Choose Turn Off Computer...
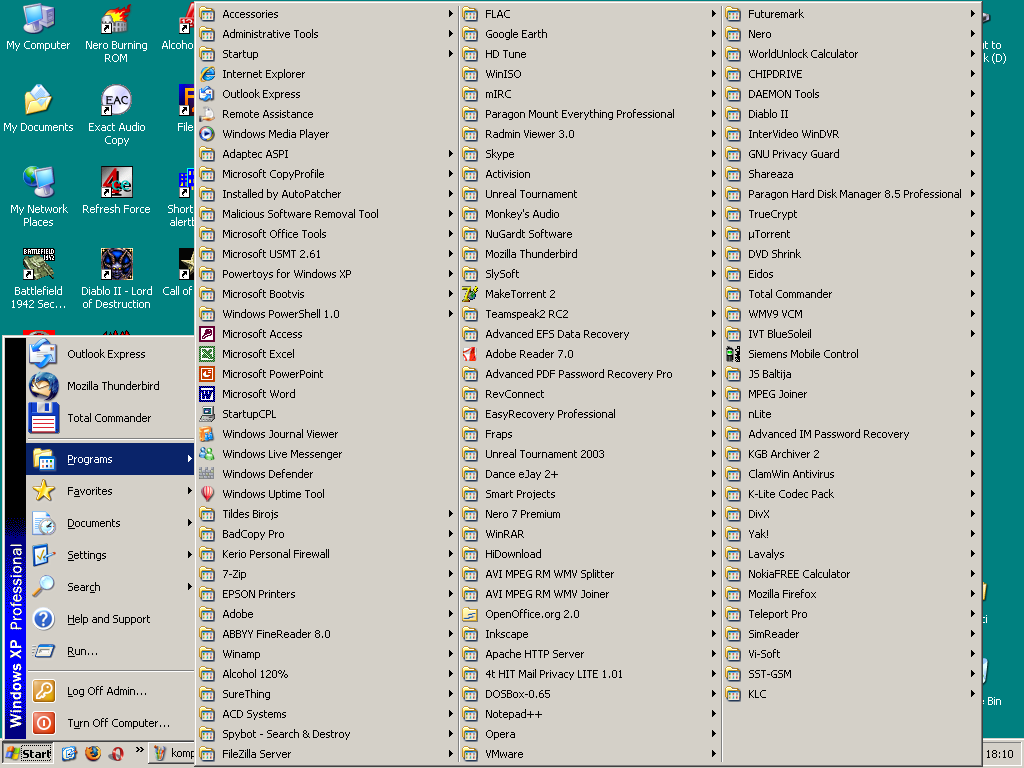Image resolution: width=1024 pixels, height=768 pixels. click(111, 723)
